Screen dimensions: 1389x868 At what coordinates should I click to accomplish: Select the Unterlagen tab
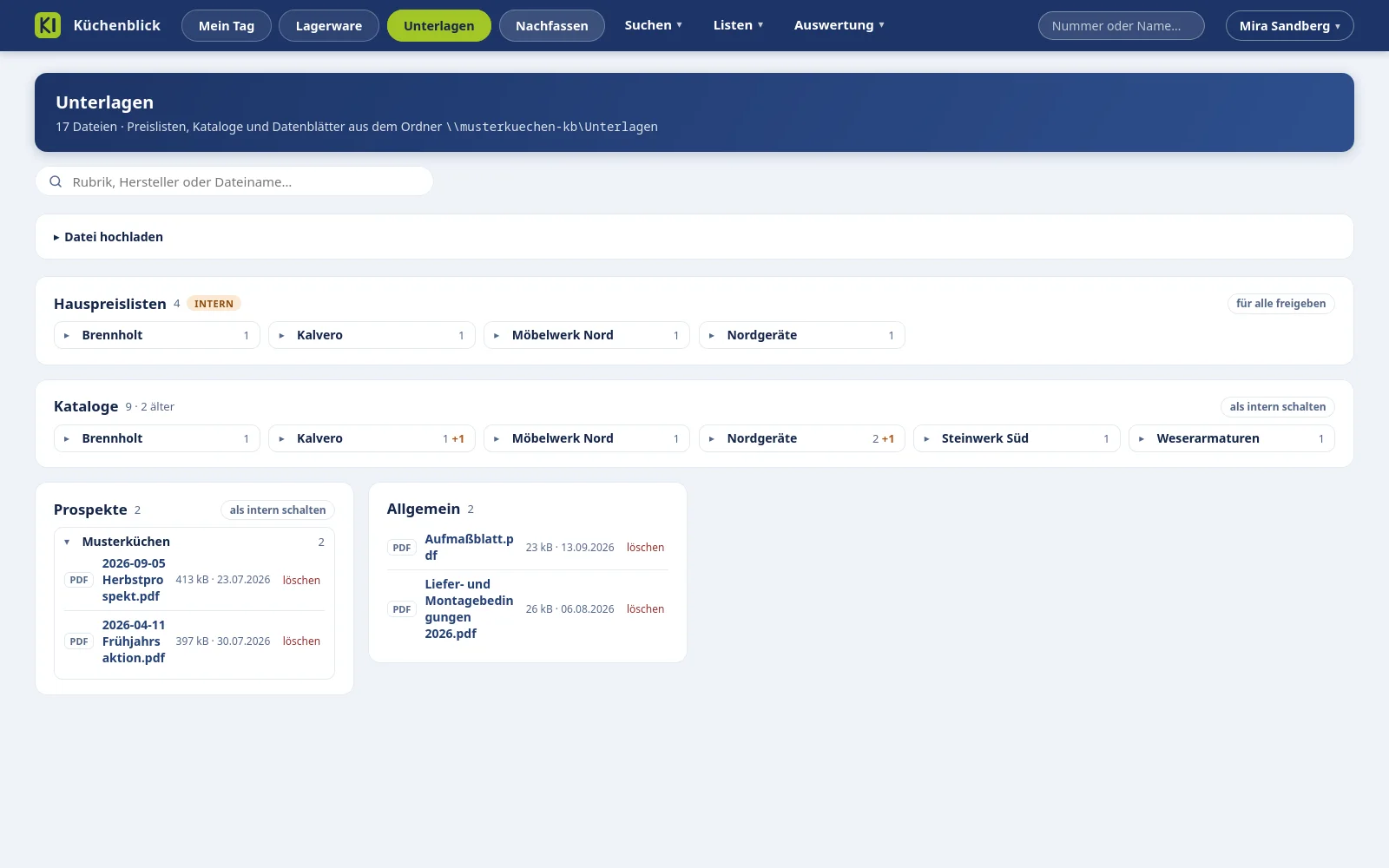(439, 26)
